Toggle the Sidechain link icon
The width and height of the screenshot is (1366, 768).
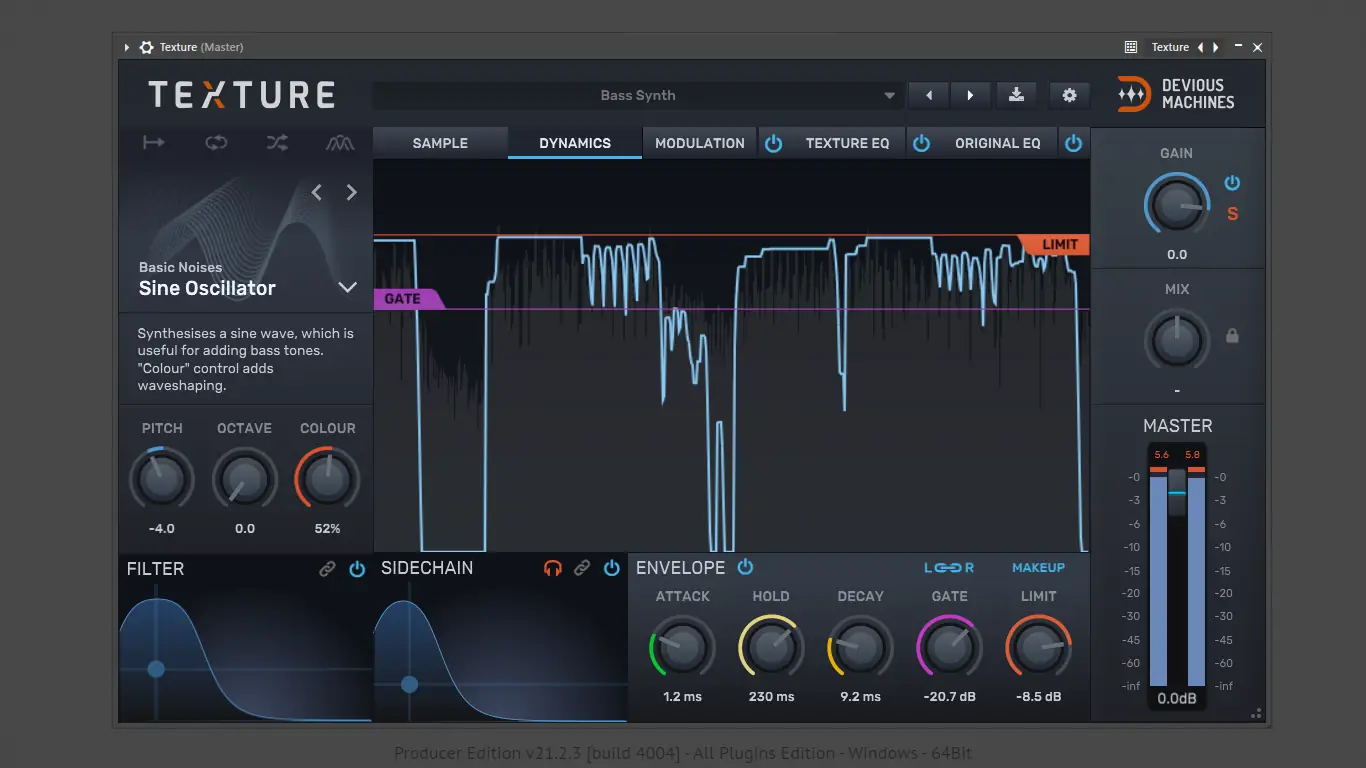click(x=582, y=568)
